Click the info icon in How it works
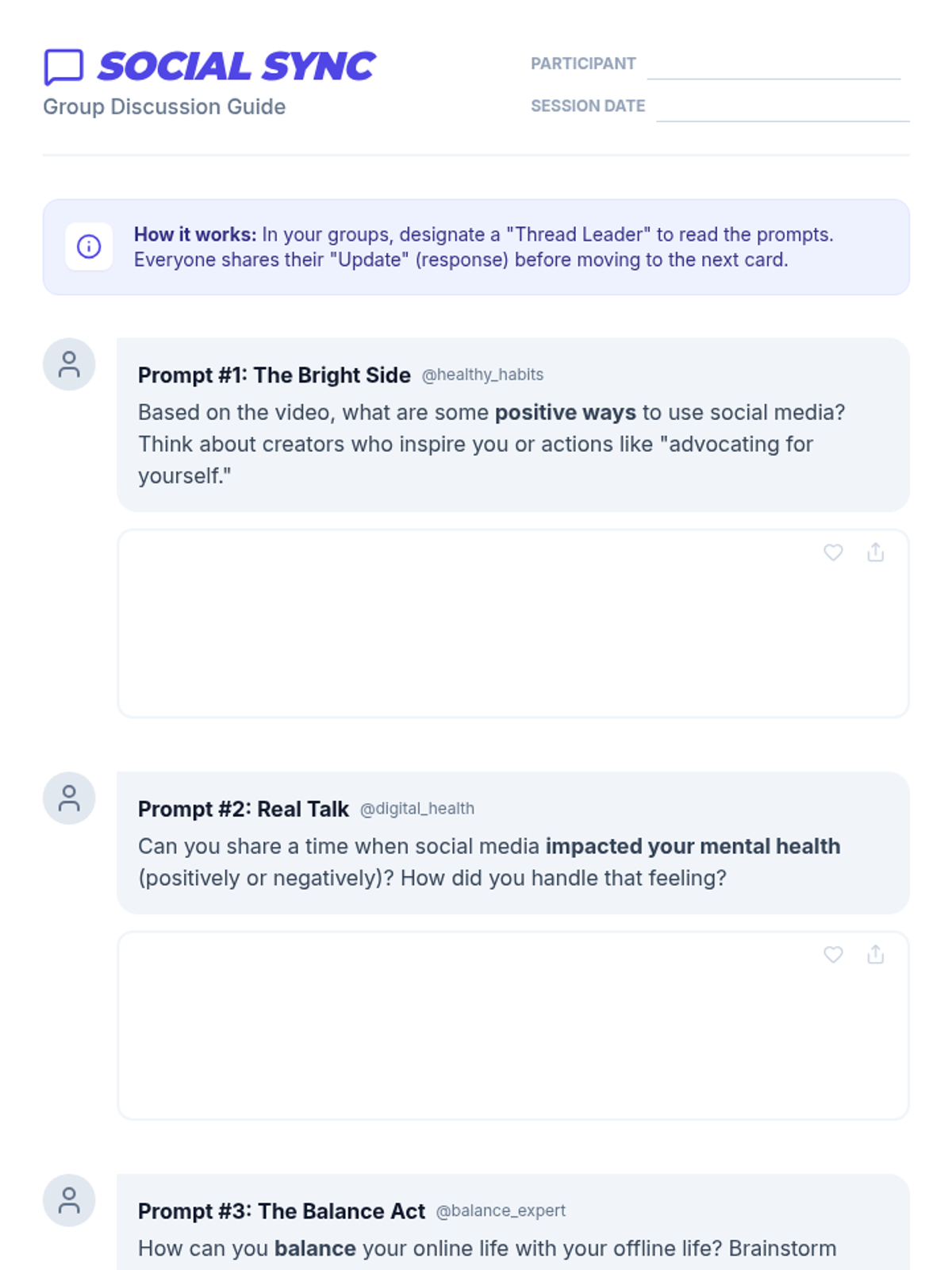 pos(89,247)
